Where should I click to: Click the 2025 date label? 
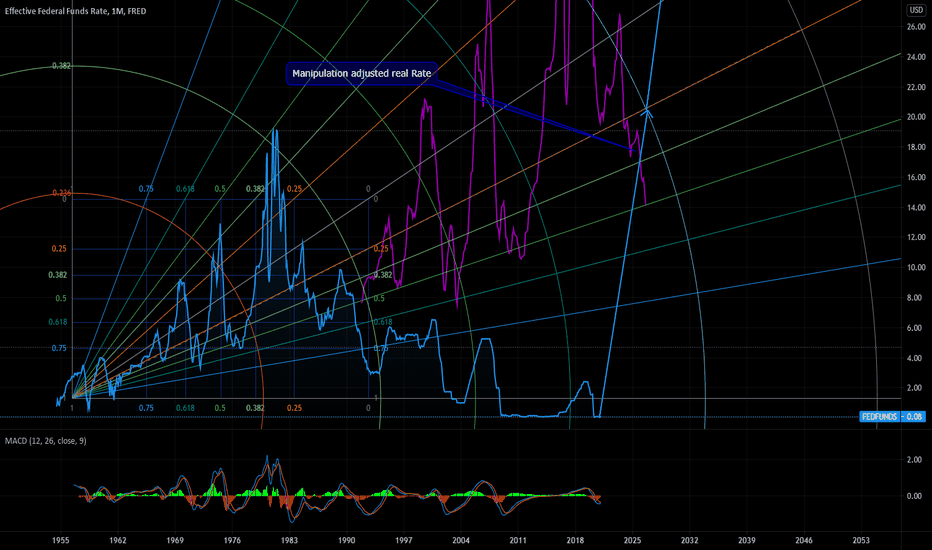[x=632, y=540]
